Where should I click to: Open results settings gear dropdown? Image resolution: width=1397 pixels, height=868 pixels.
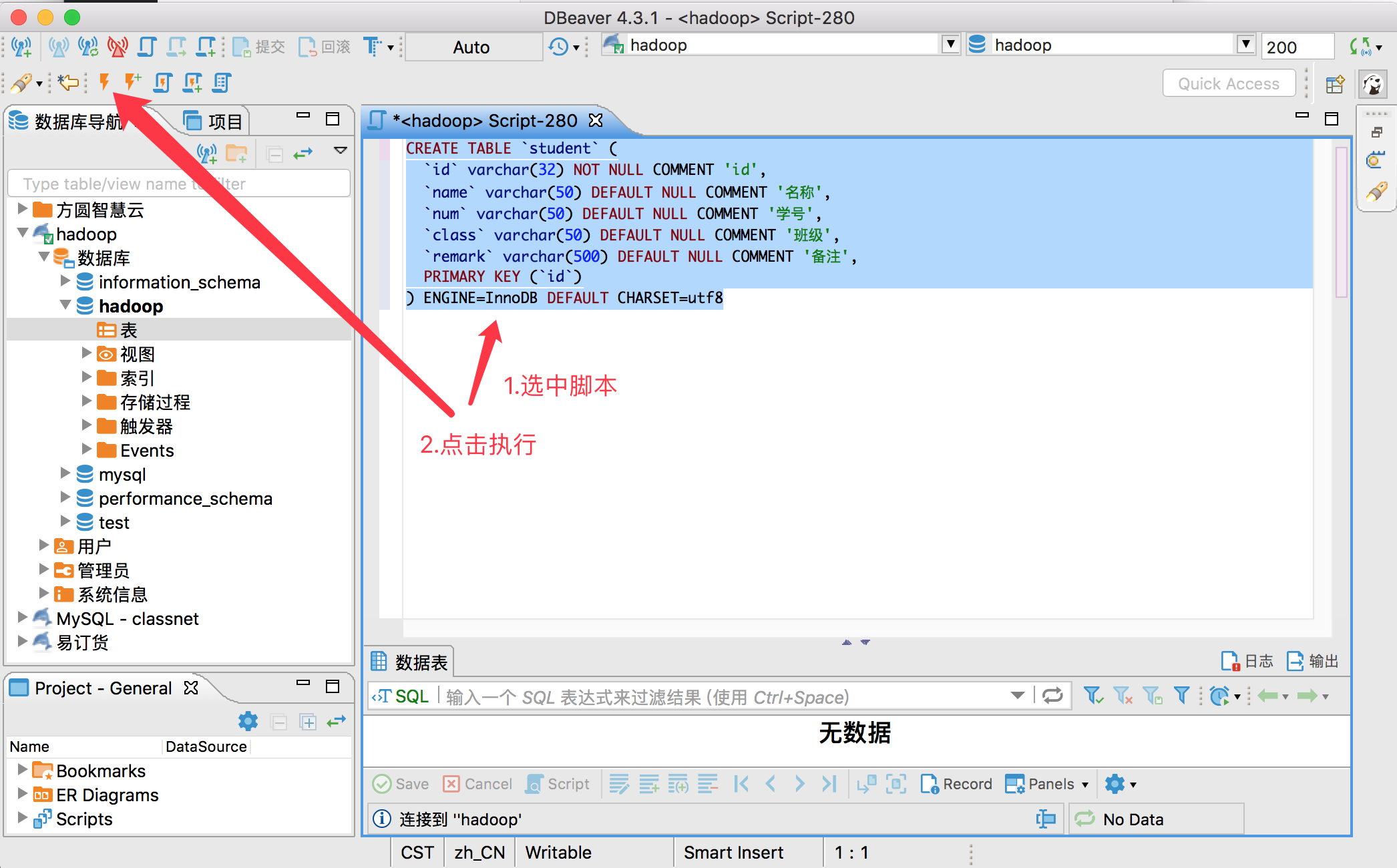[x=1121, y=784]
